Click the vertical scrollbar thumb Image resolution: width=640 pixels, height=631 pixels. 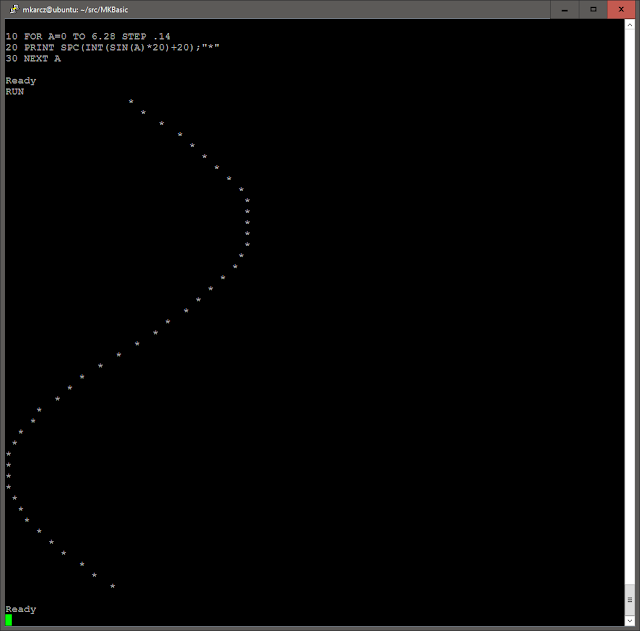click(x=629, y=600)
